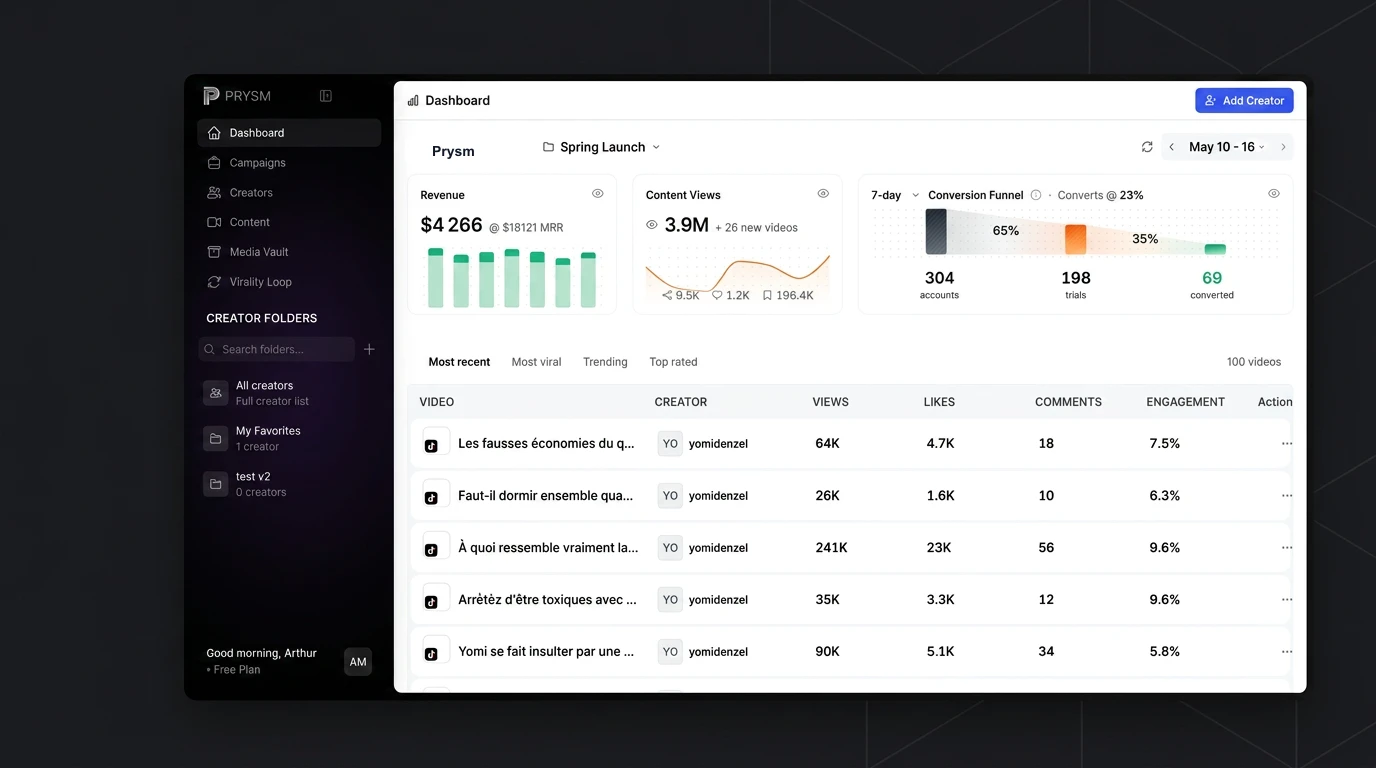Viewport: 1376px width, 768px height.
Task: Click the likes heart icon showing 1.2K
Action: 717,296
